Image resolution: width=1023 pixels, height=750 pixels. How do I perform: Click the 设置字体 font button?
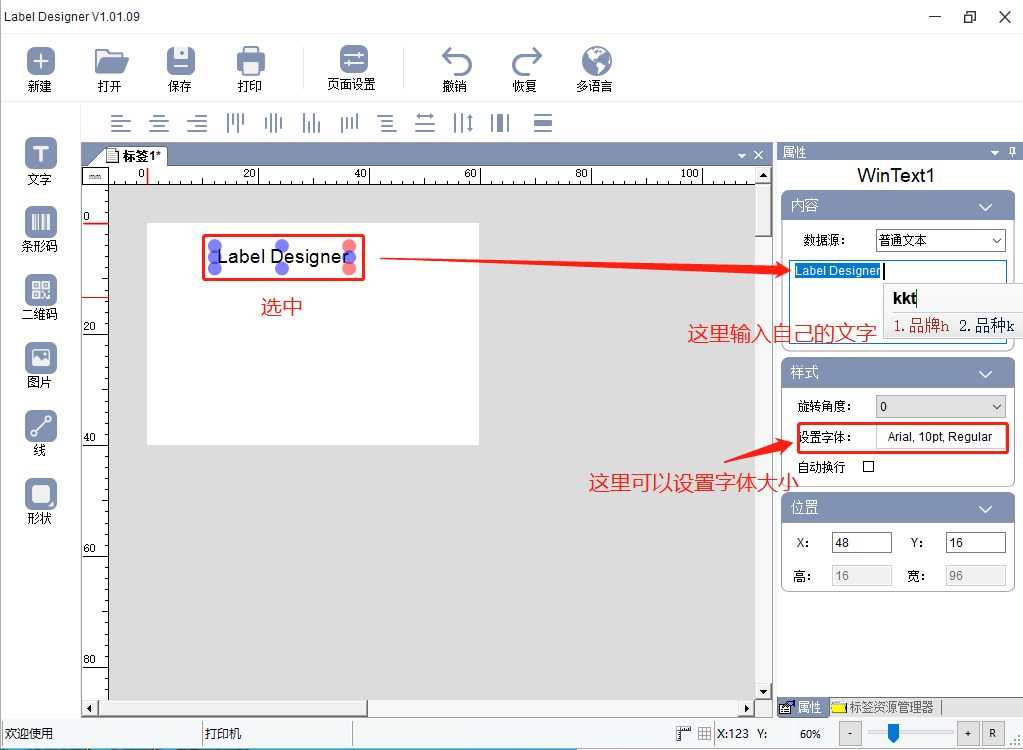(x=940, y=437)
